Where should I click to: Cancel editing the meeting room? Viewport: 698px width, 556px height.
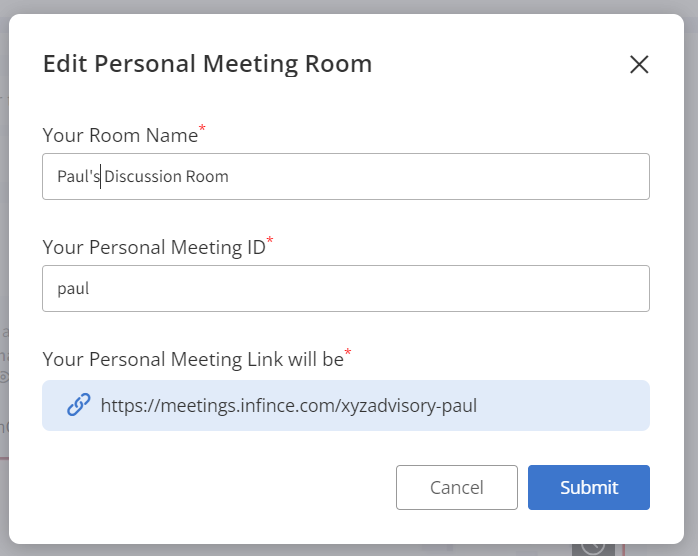point(456,488)
